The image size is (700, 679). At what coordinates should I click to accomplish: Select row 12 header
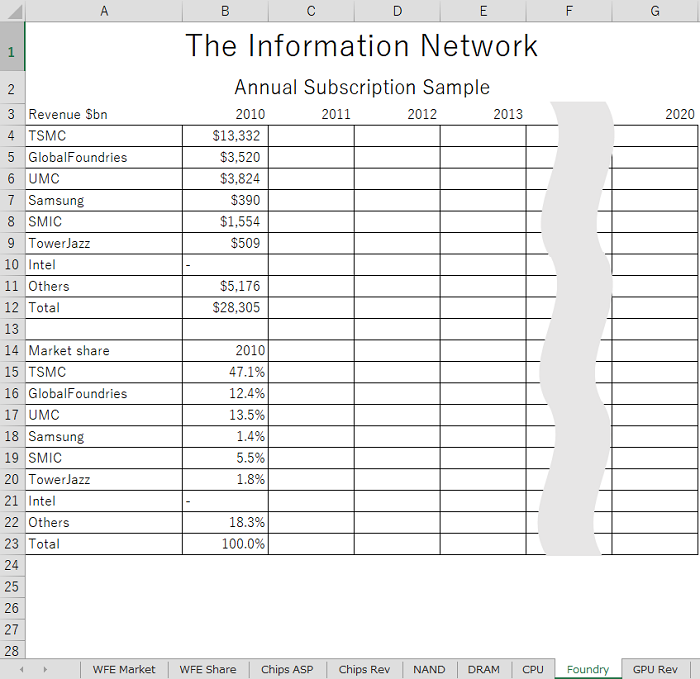(12, 308)
